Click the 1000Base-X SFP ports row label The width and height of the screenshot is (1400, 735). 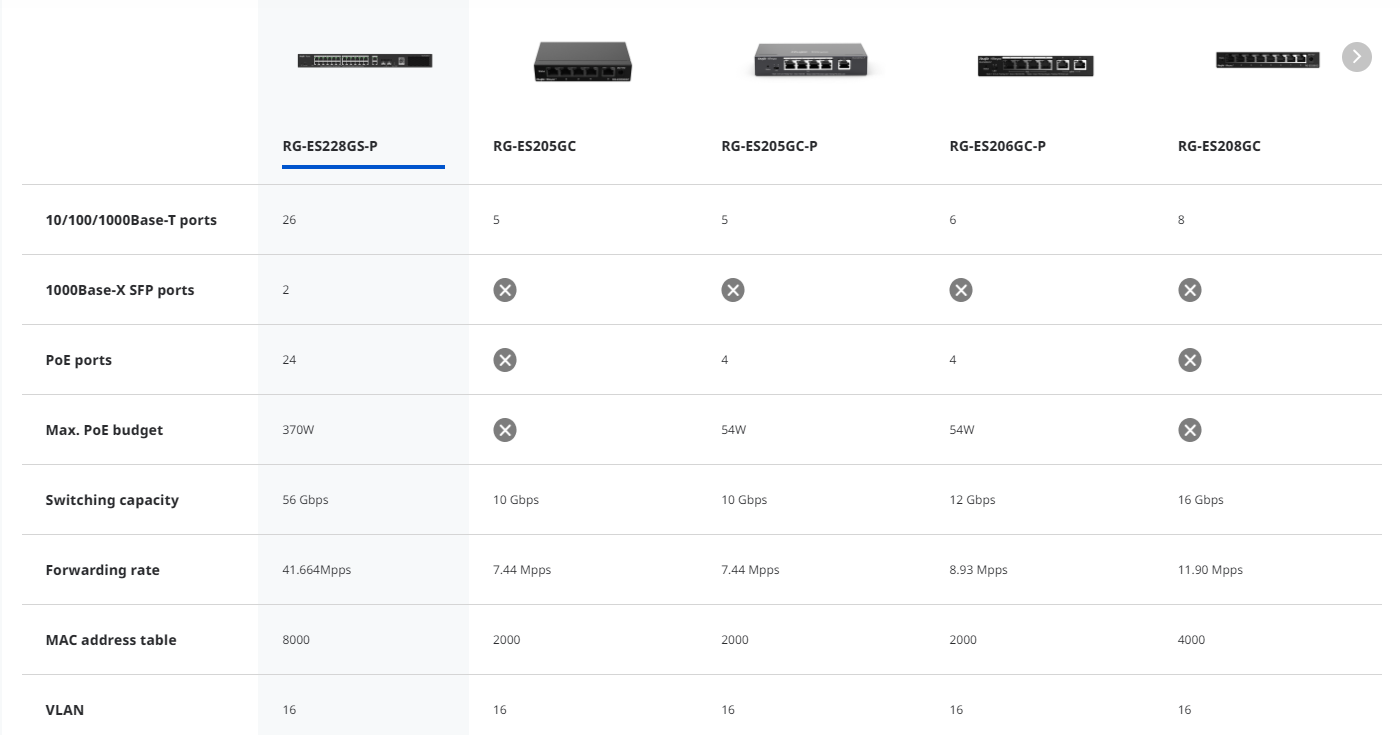[120, 290]
